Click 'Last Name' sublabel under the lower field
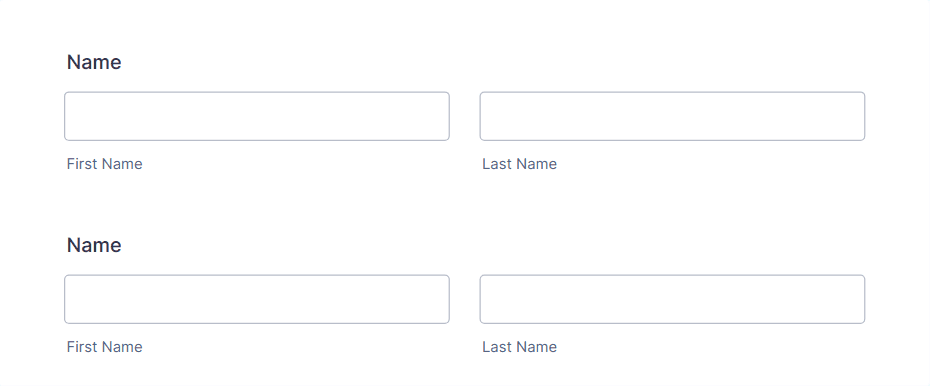Viewport: 930px width, 386px height. tap(520, 347)
